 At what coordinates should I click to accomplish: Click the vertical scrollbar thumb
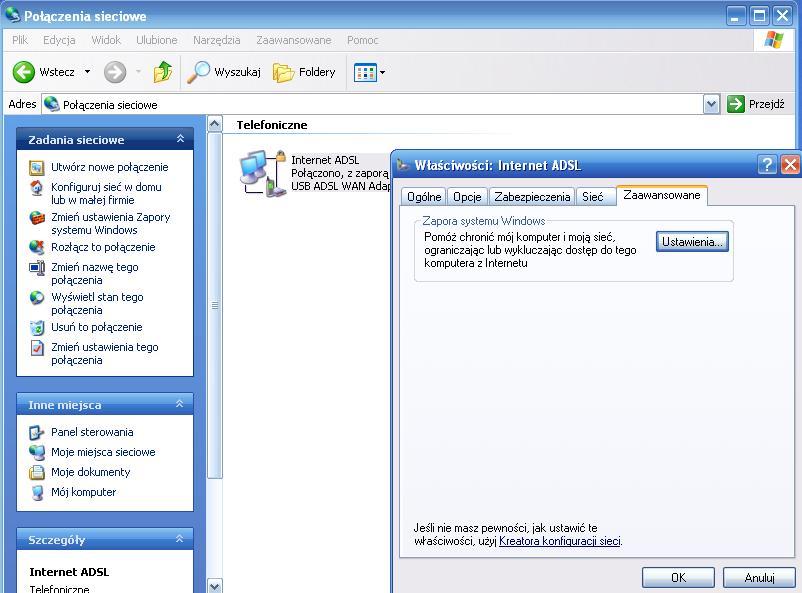(215, 305)
